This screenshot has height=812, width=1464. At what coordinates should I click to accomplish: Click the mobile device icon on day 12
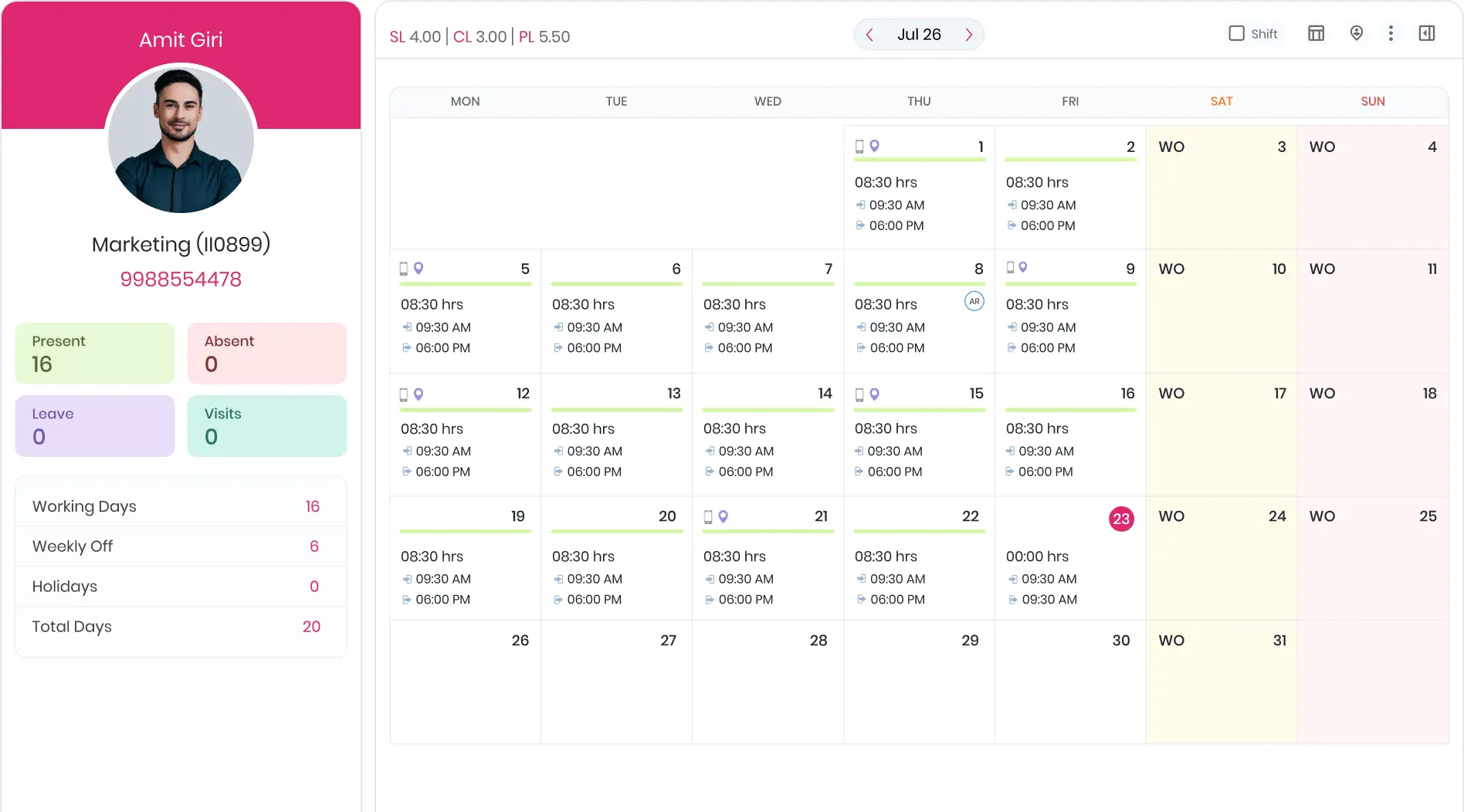[403, 395]
